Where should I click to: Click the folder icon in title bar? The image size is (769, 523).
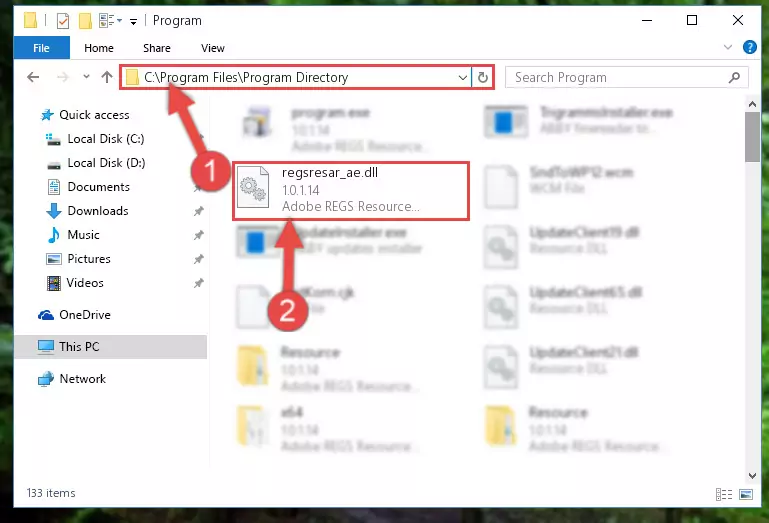click(30, 21)
